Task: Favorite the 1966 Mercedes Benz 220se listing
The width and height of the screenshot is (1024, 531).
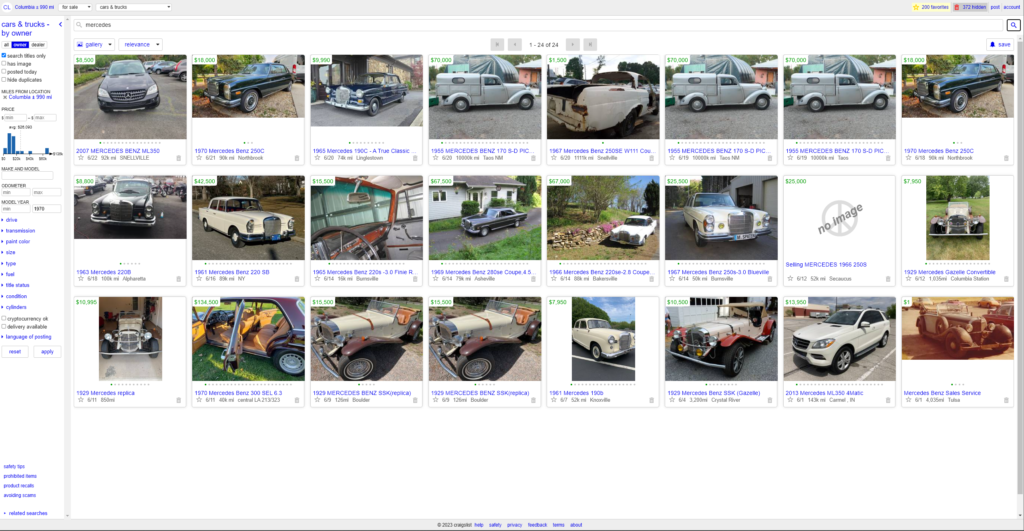Action: point(554,279)
